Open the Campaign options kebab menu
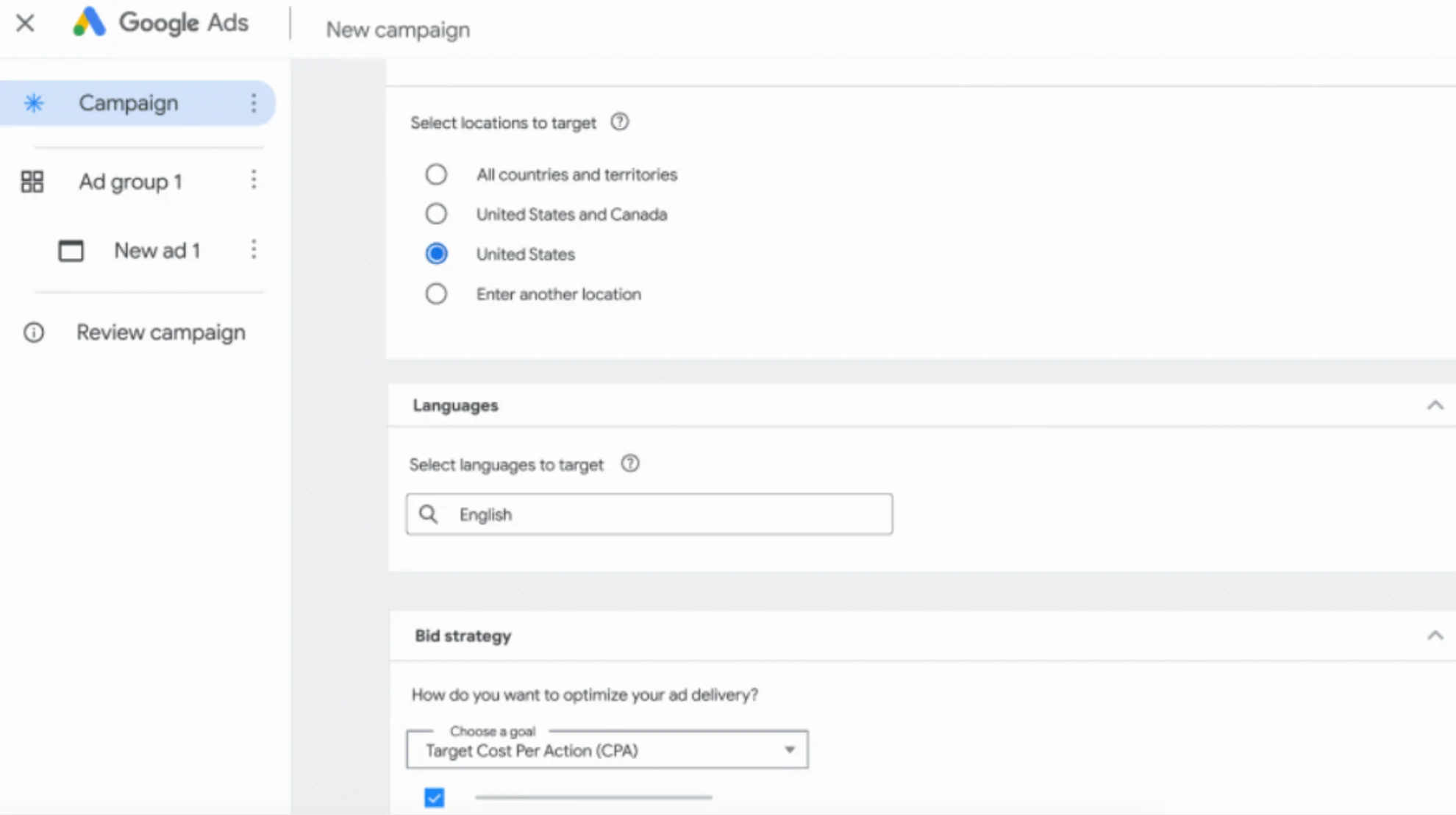Image resolution: width=1456 pixels, height=815 pixels. click(x=254, y=103)
